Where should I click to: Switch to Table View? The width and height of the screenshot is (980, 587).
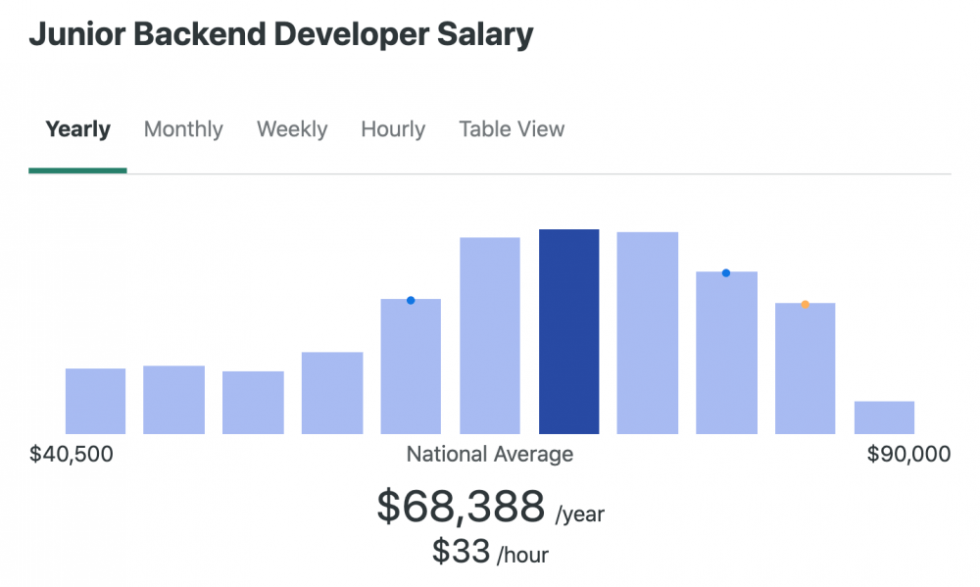(x=511, y=129)
